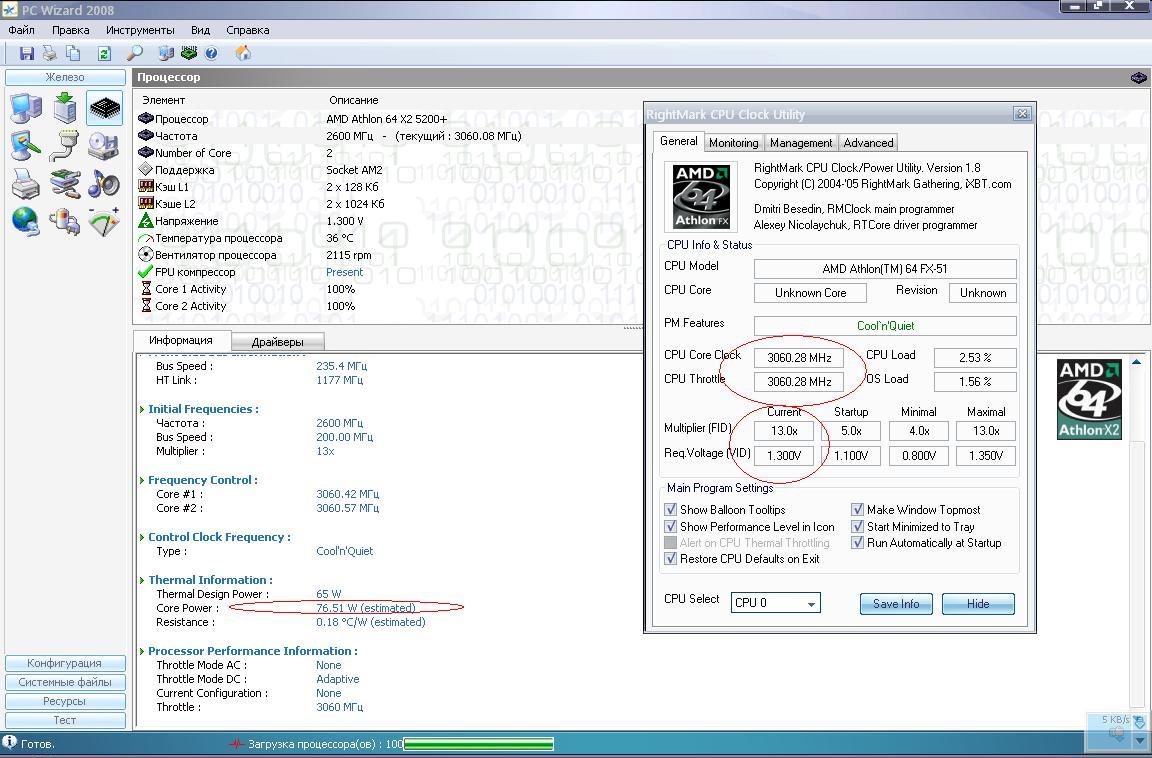Click the computer tower toolbar icon
The width and height of the screenshot is (1152, 758).
[x=166, y=53]
